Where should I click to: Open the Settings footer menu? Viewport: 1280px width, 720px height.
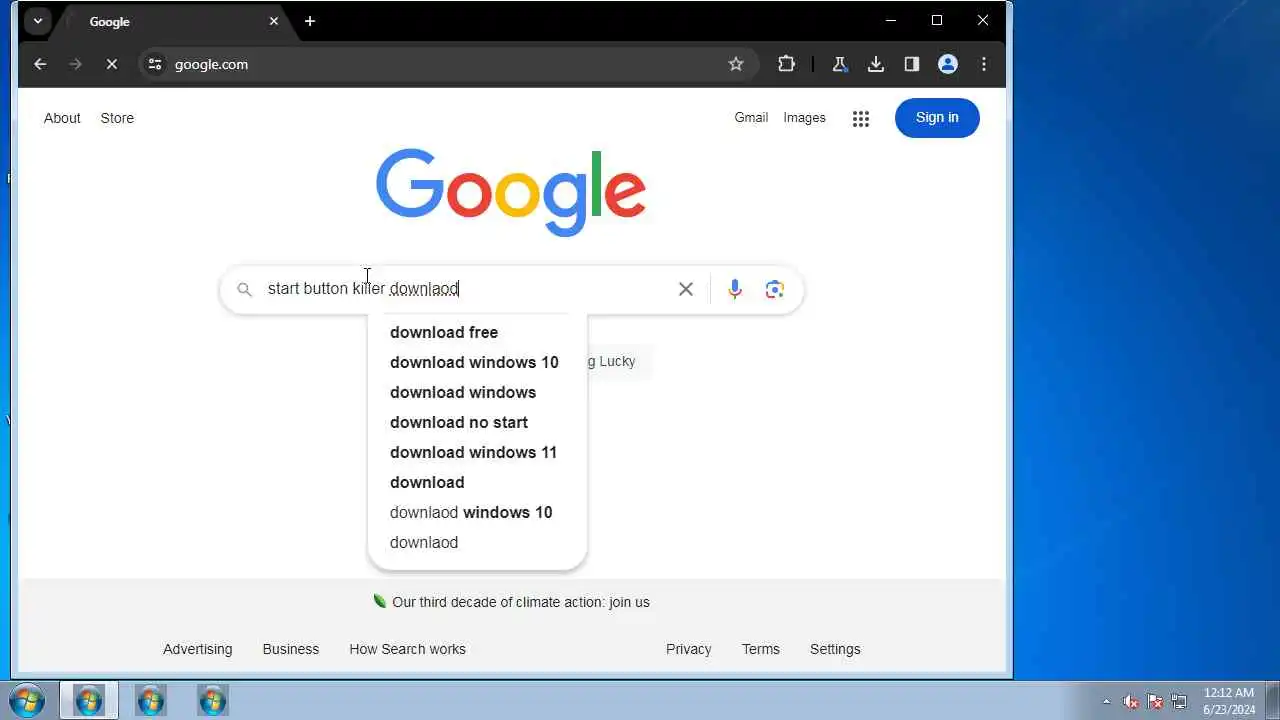click(835, 649)
